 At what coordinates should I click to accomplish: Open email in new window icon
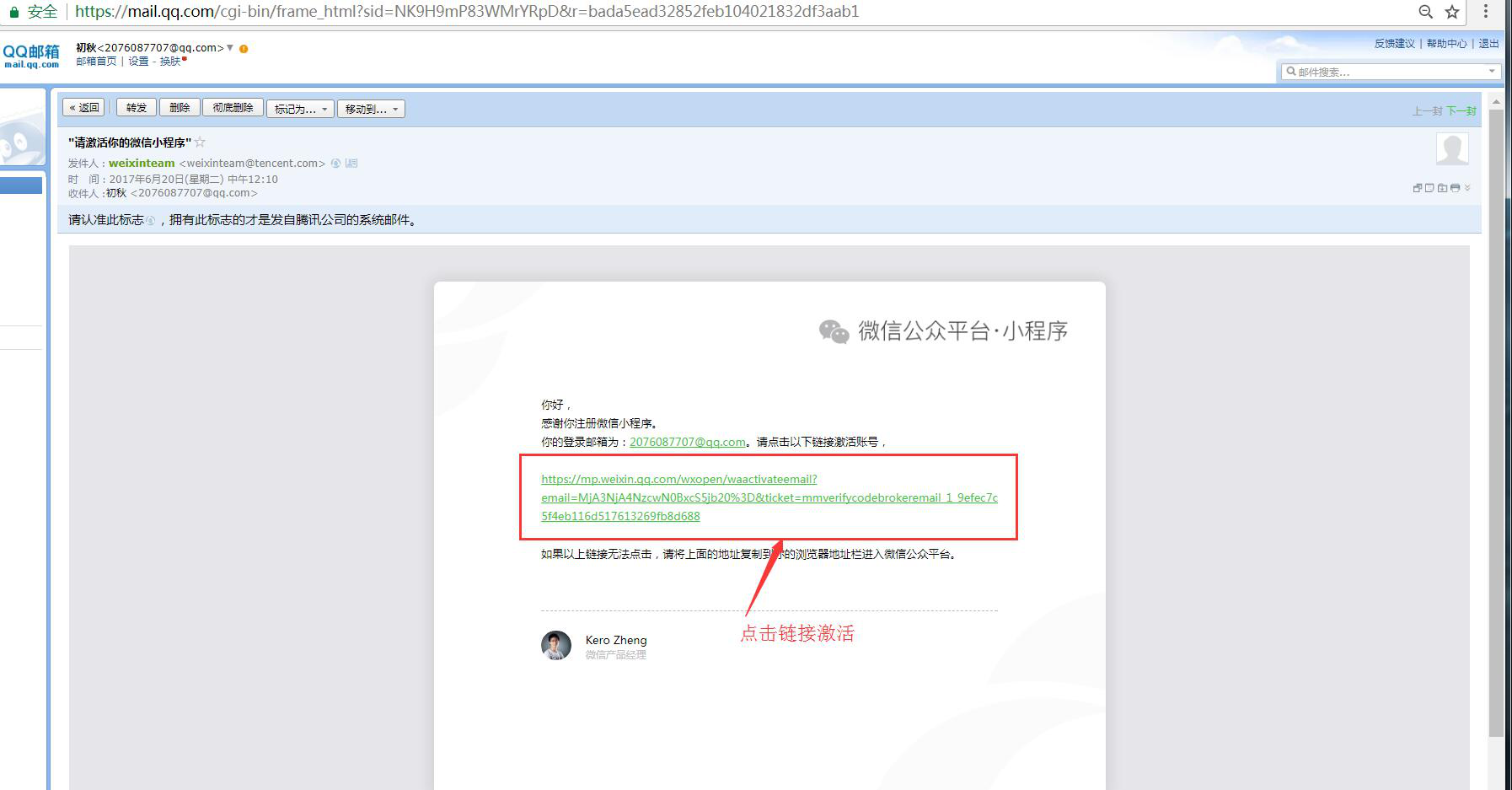pyautogui.click(x=1418, y=187)
